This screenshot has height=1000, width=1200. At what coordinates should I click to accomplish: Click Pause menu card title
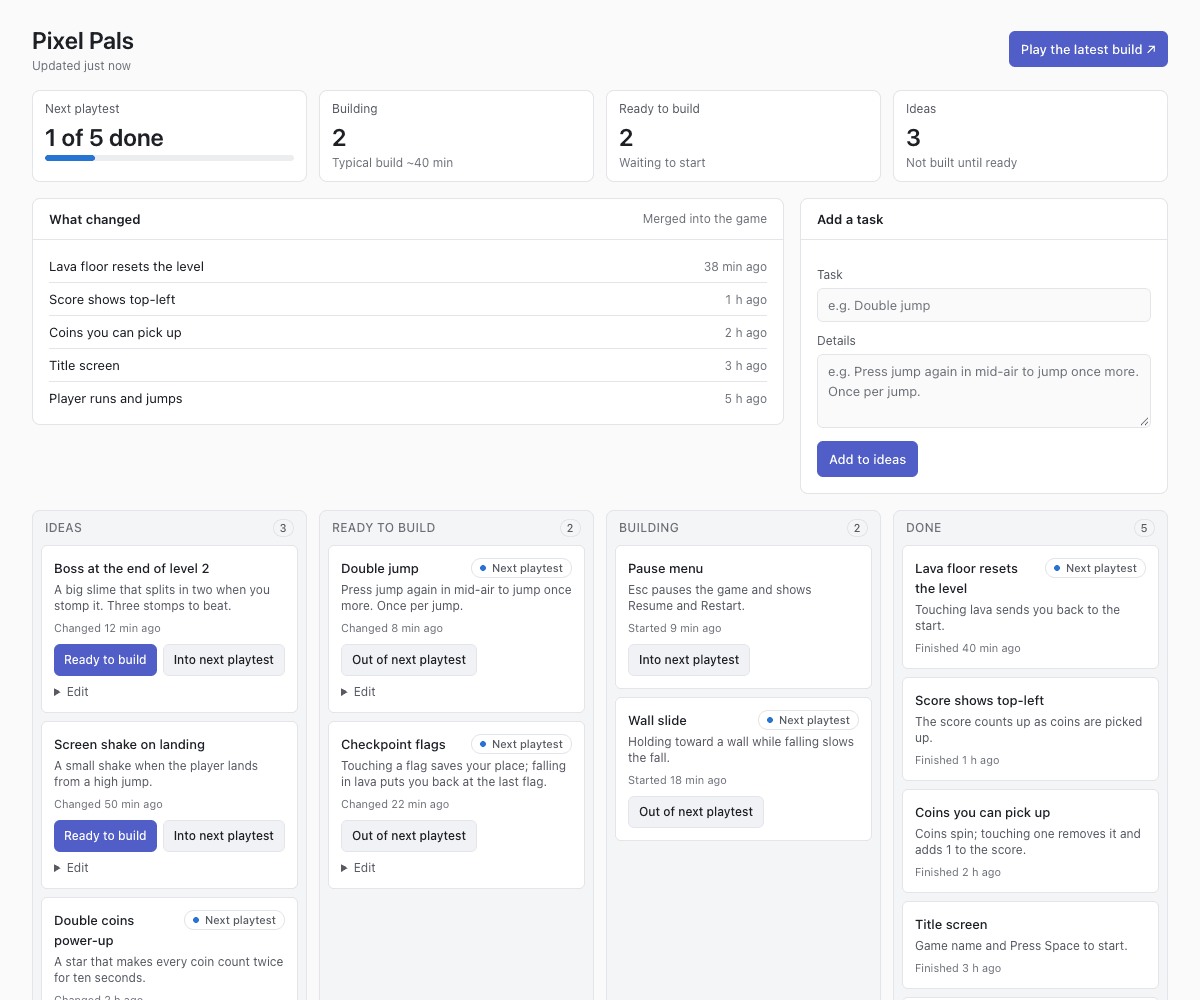pos(665,568)
